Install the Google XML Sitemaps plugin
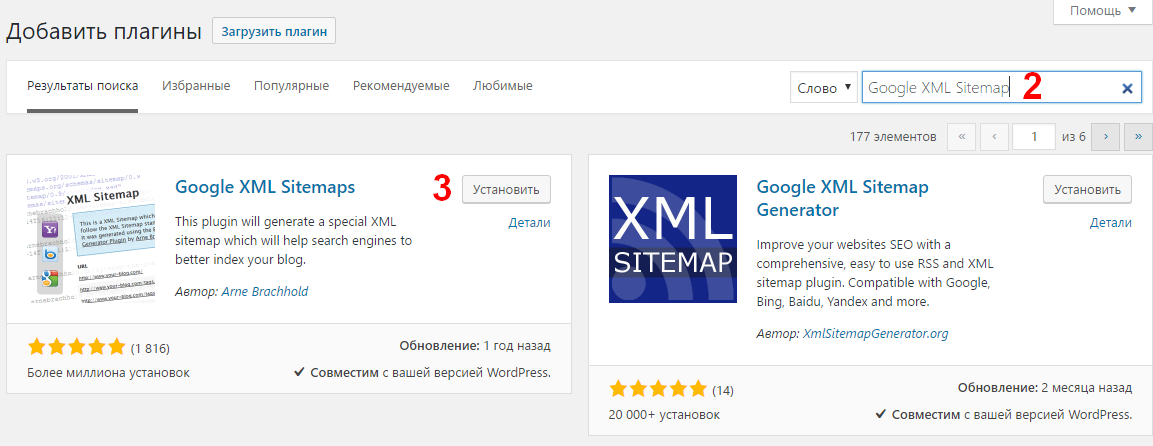This screenshot has width=1153, height=446. click(506, 190)
